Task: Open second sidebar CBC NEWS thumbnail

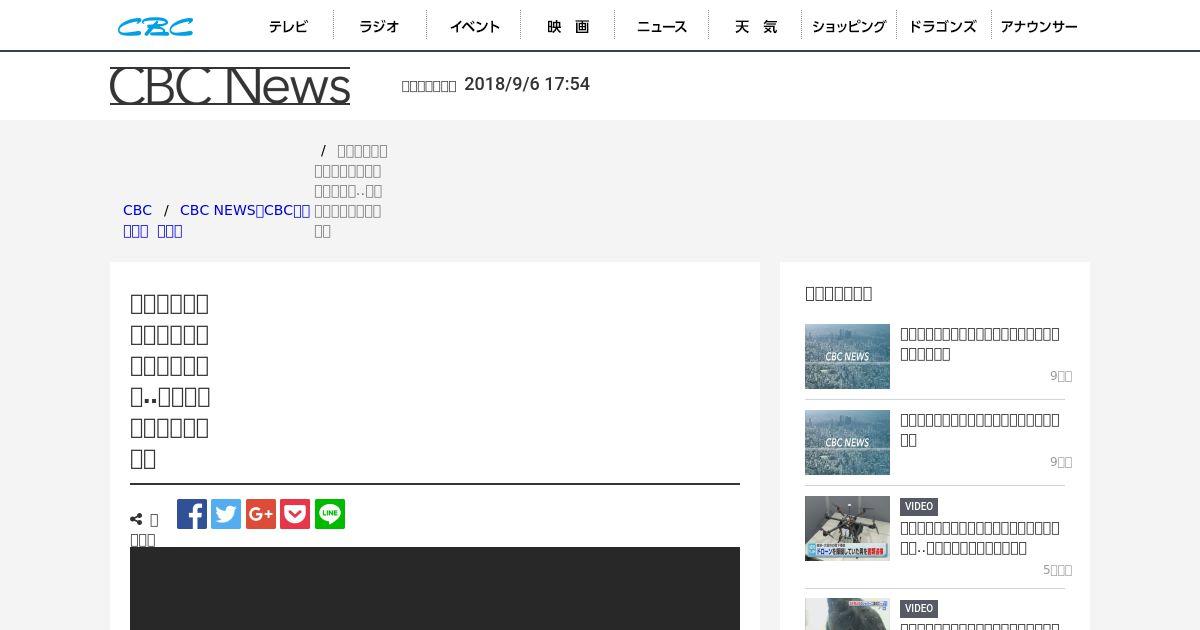Action: 847,442
